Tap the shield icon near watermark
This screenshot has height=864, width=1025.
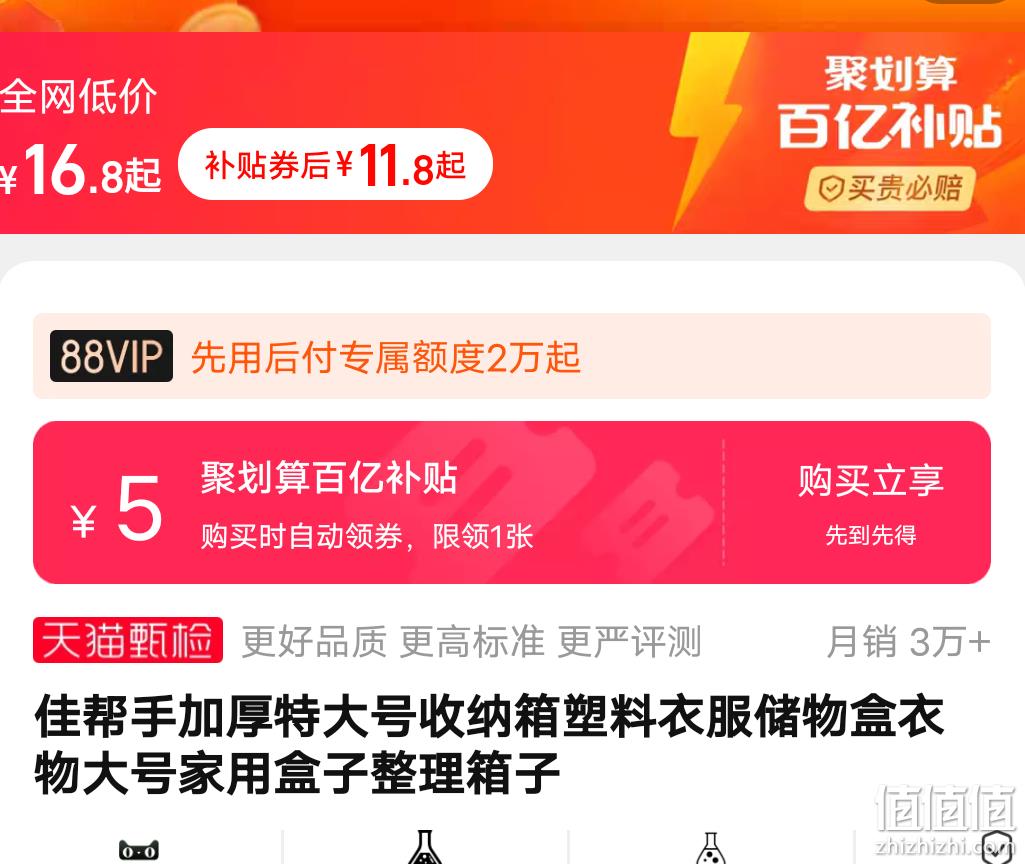(997, 848)
